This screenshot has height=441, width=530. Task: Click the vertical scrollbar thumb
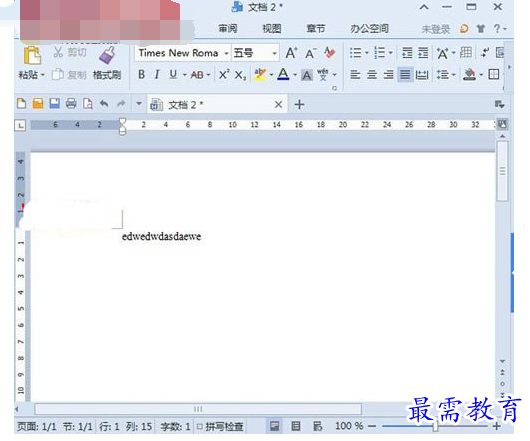coord(503,171)
